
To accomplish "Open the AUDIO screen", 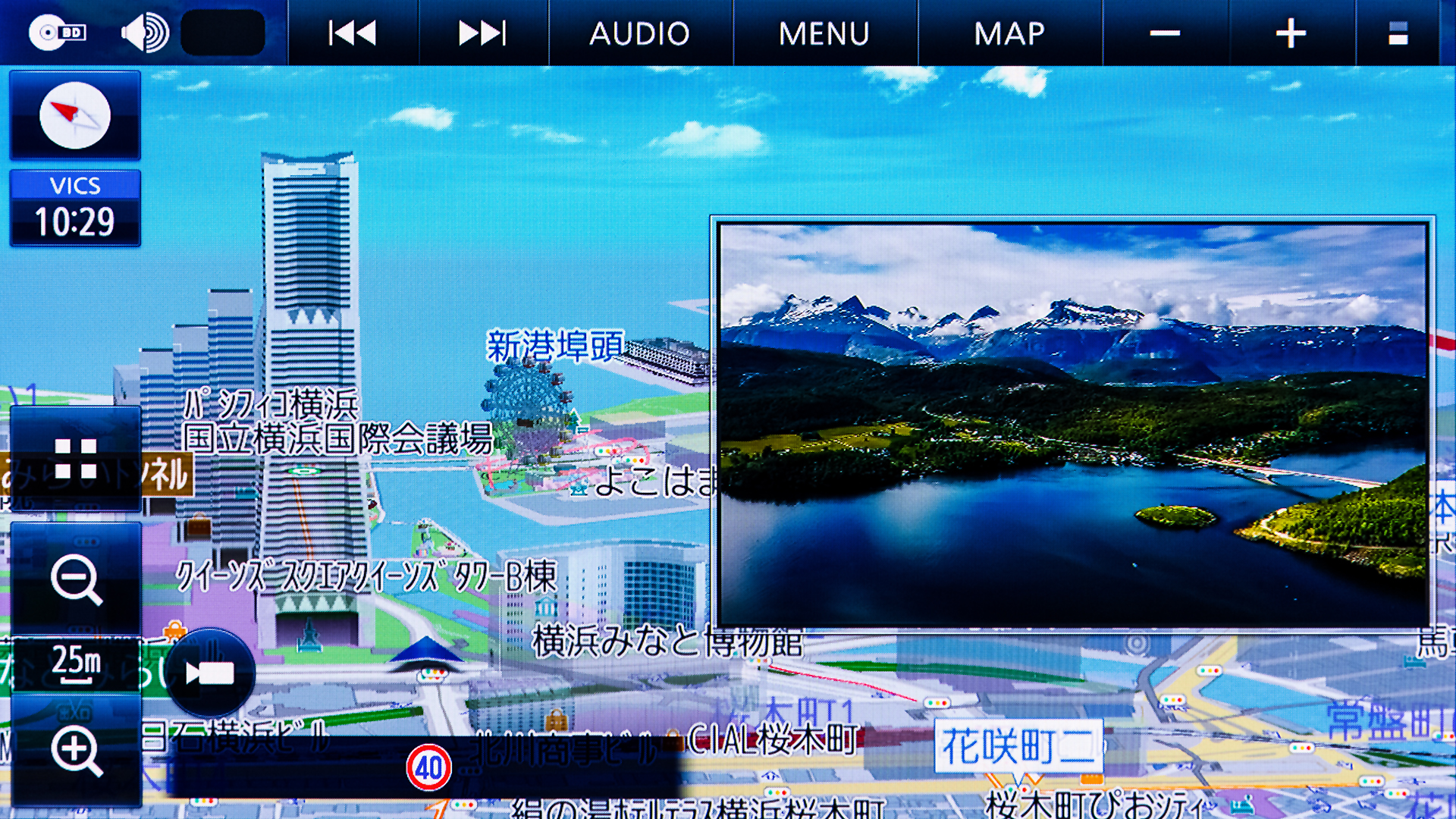I will coord(640,33).
